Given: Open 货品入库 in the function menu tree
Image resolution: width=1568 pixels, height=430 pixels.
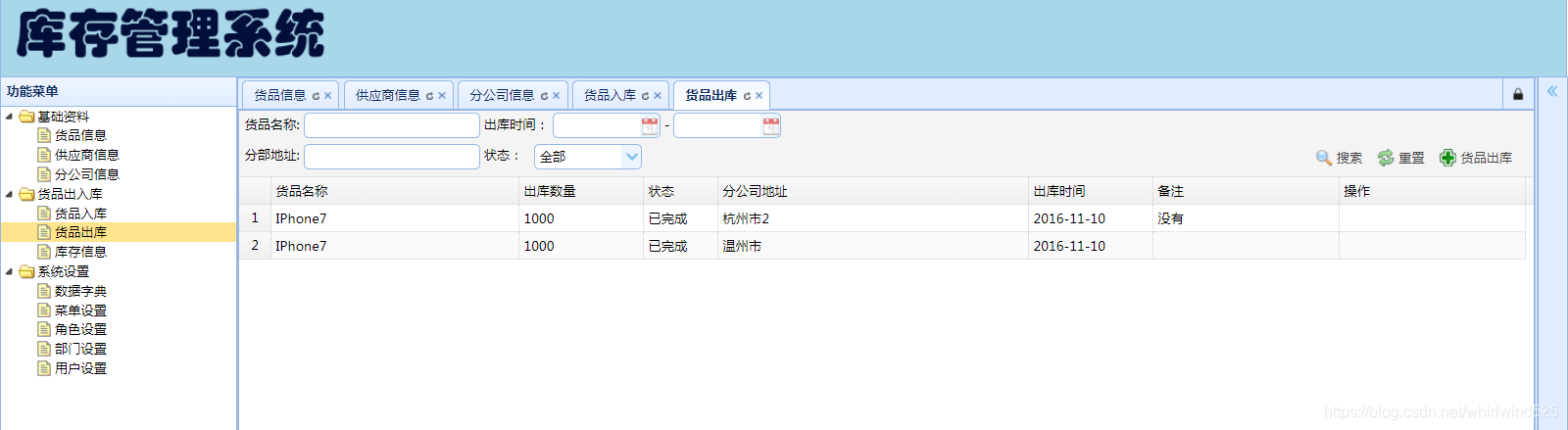Looking at the screenshot, I should coord(80,214).
